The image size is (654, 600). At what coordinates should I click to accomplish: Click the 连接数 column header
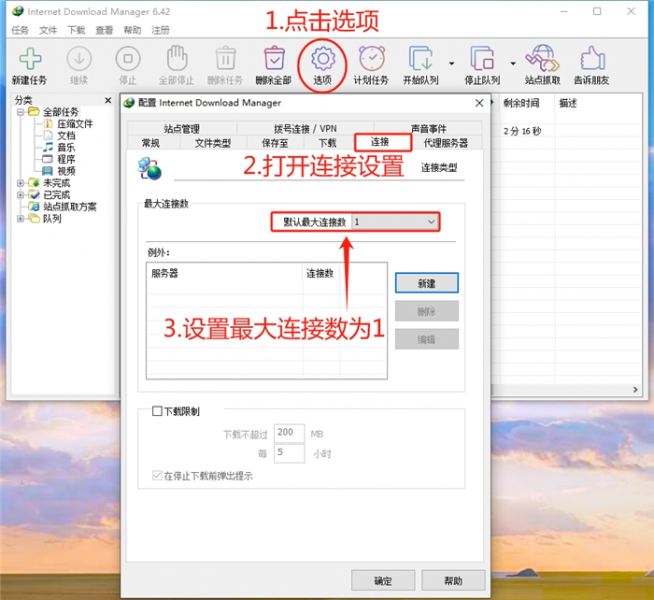pyautogui.click(x=320, y=274)
